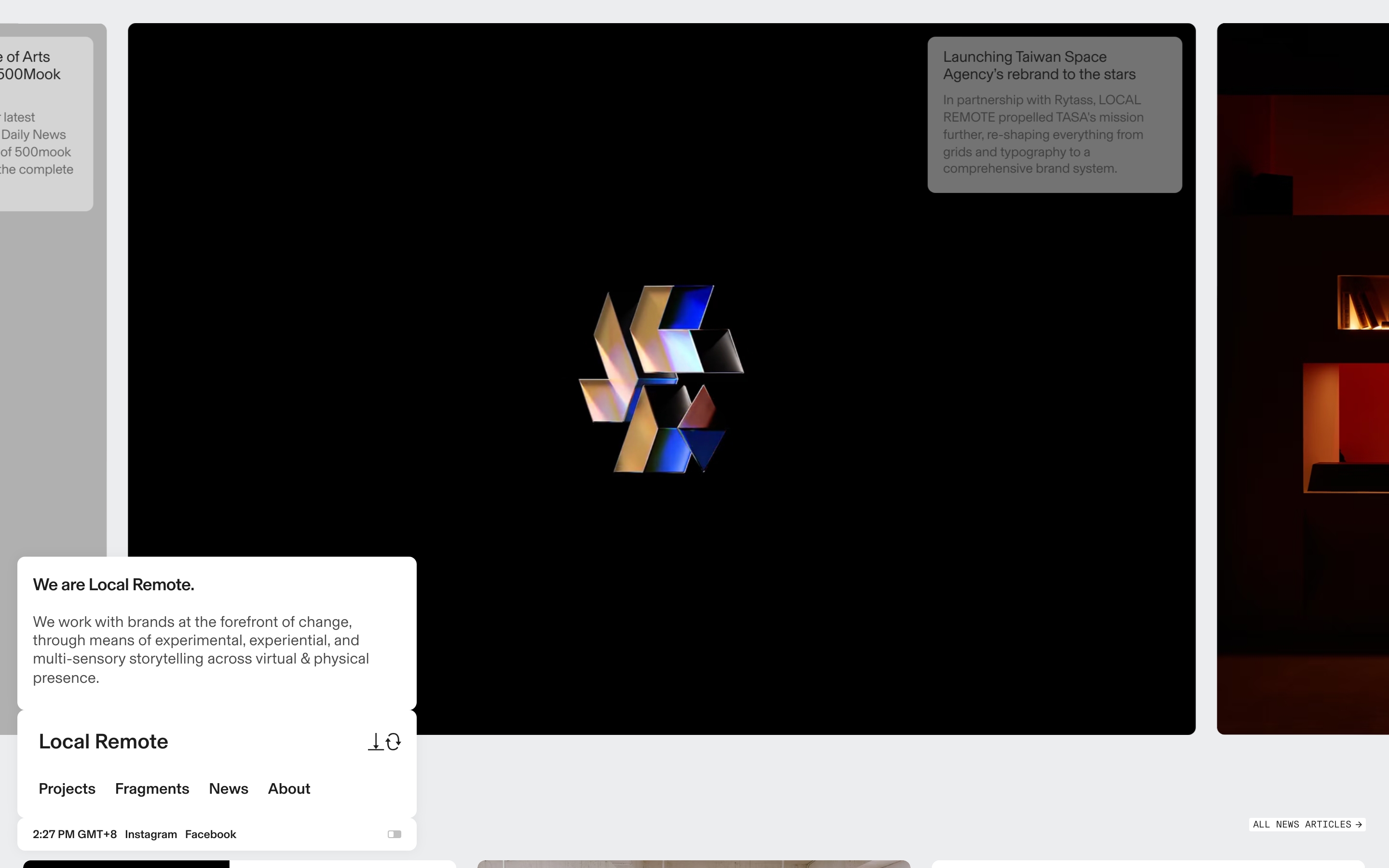Click the TASA article description paragraph
This screenshot has height=868, width=1389.
coord(1043,135)
